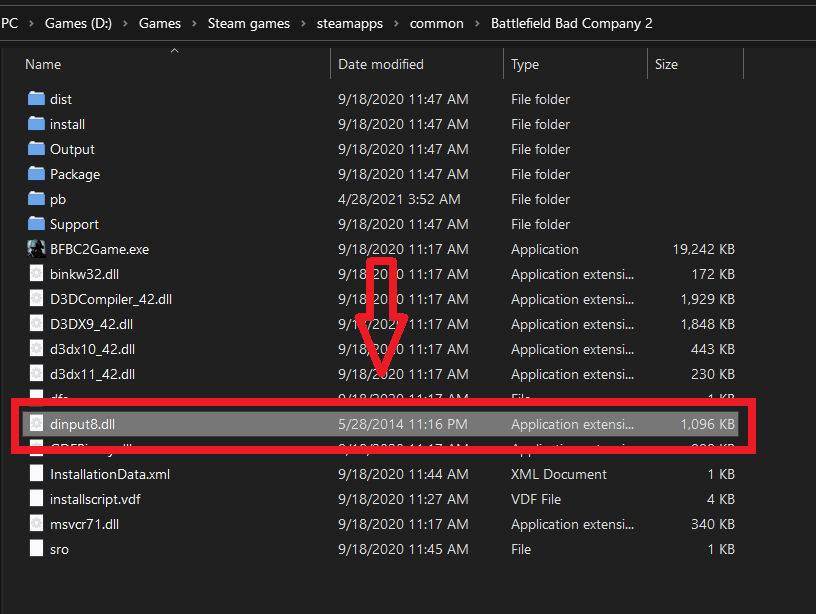The image size is (816, 614).
Task: Click 5/28/2014 11:16 PM date entry
Action: pyautogui.click(x=403, y=424)
